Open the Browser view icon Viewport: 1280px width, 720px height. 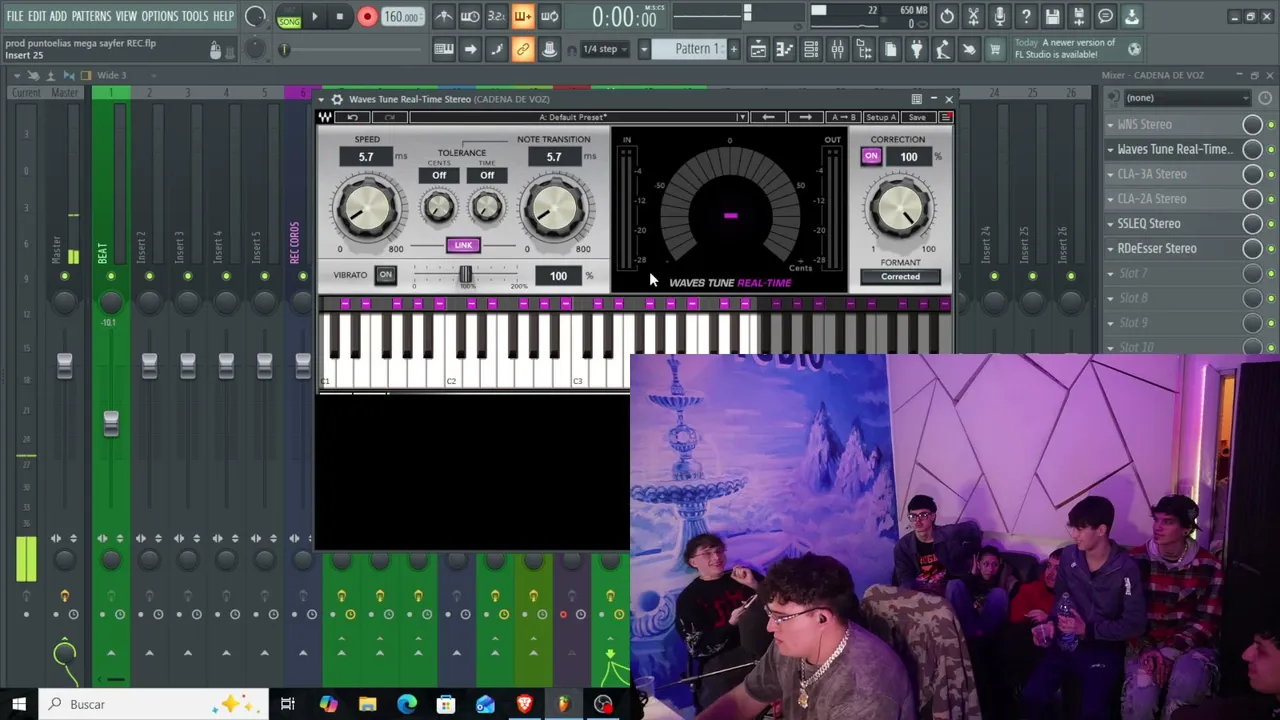click(x=863, y=49)
